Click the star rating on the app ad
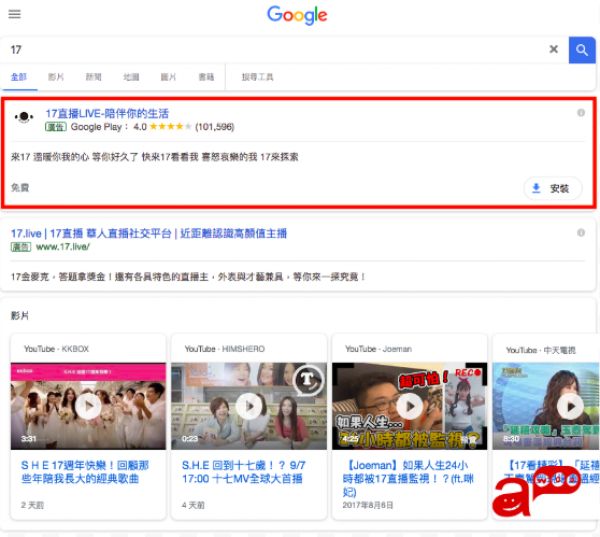Screen dimensions: 600x537 (x=170, y=127)
